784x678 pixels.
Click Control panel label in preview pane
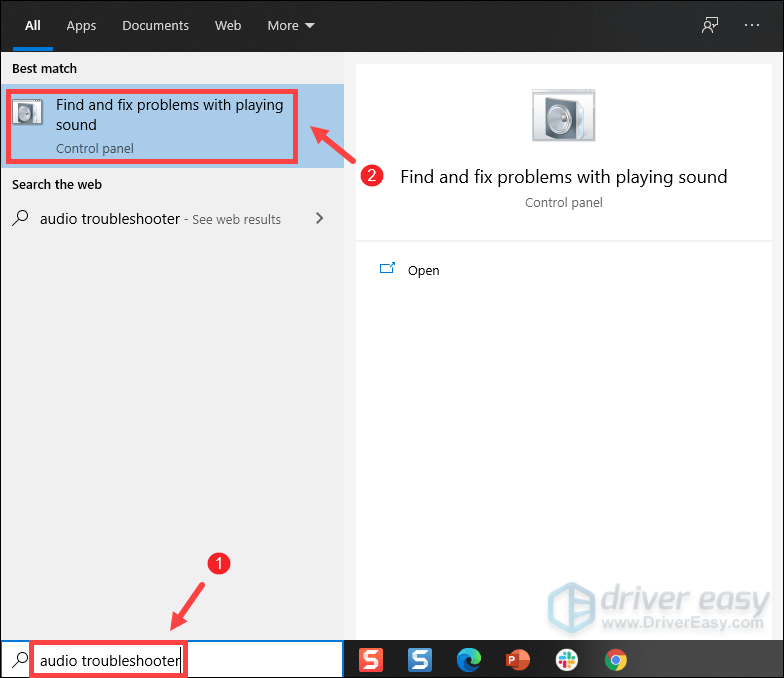(x=564, y=202)
